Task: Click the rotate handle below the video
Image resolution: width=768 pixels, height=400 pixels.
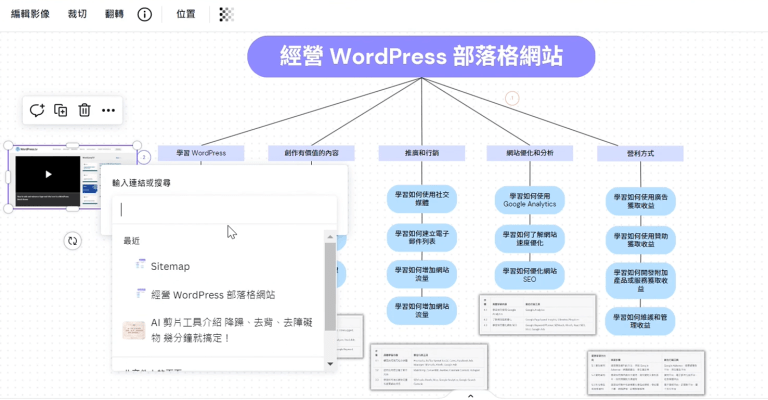Action: pyautogui.click(x=72, y=240)
